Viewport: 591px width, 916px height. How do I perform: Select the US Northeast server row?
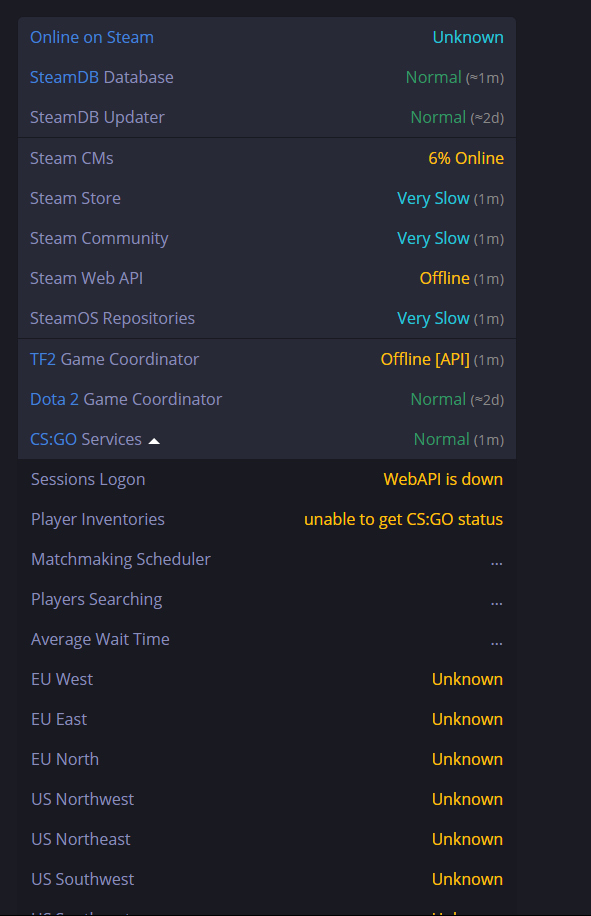267,839
